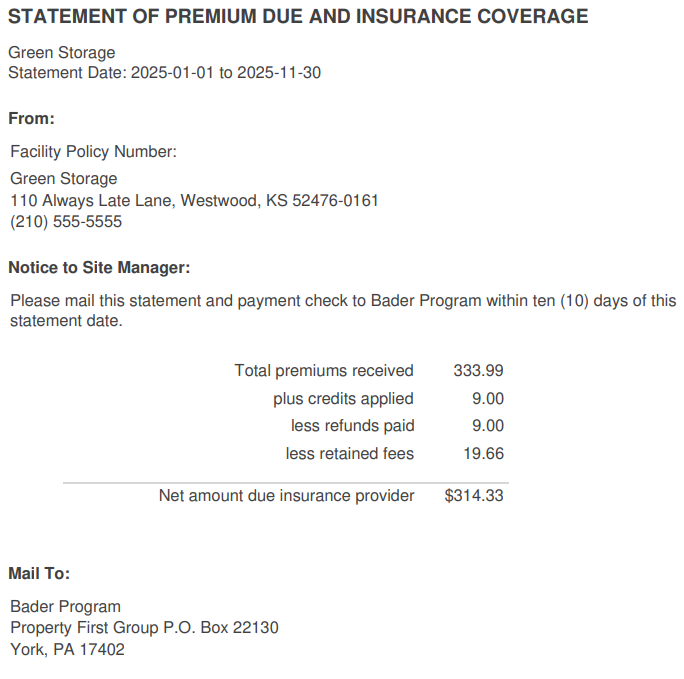Click "Net amount due insurance provider" label
Viewport: 684px width, 679px height.
pos(286,496)
